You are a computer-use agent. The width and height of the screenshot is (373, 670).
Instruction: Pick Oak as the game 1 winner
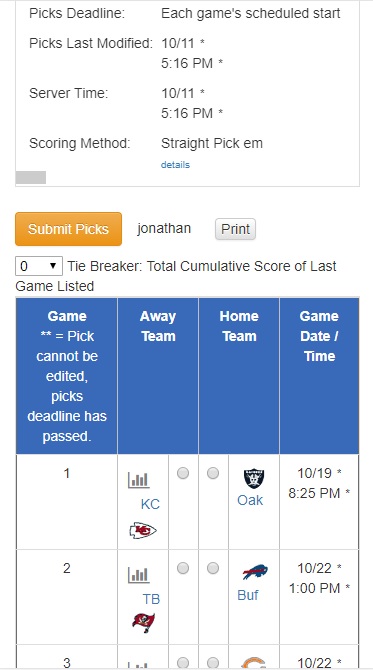[x=213, y=473]
